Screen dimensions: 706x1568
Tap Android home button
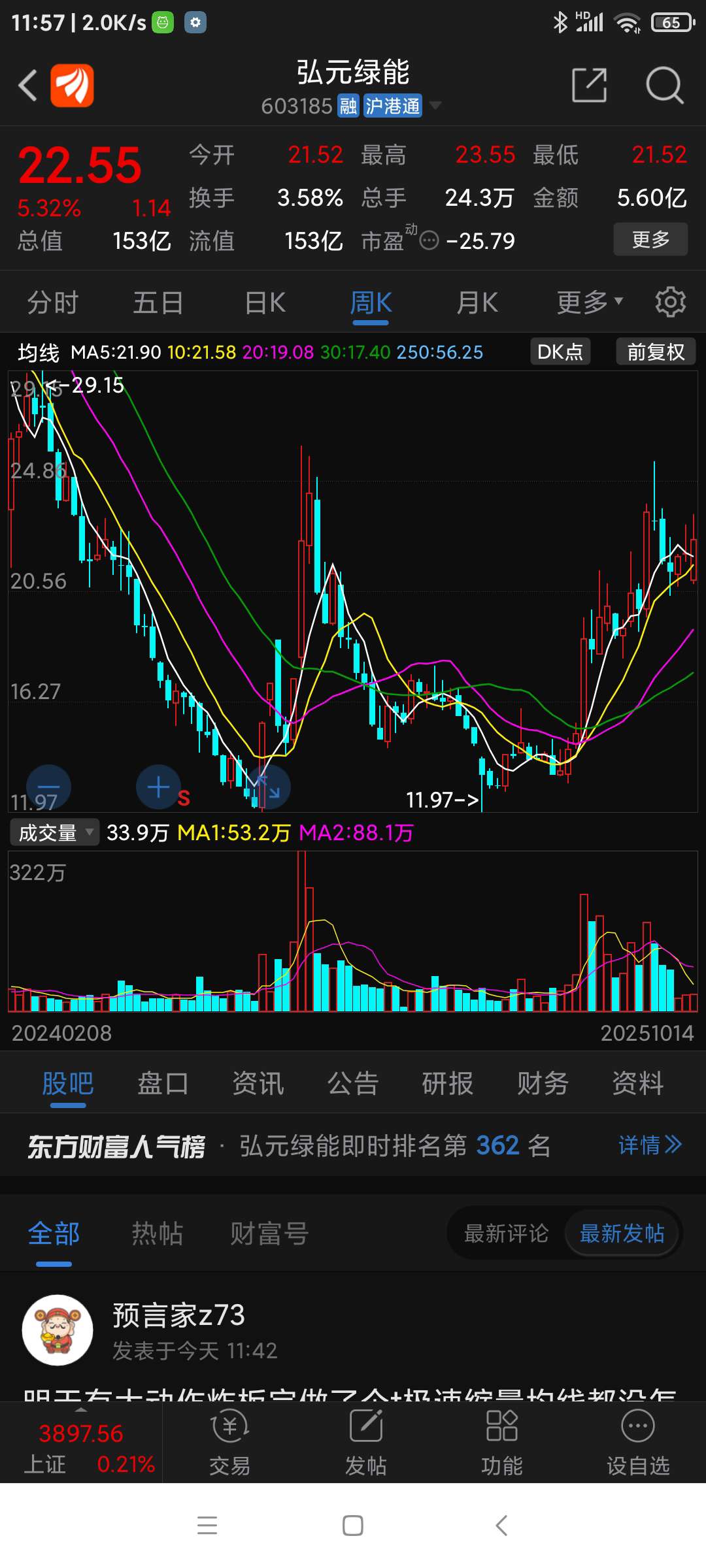353,1526
